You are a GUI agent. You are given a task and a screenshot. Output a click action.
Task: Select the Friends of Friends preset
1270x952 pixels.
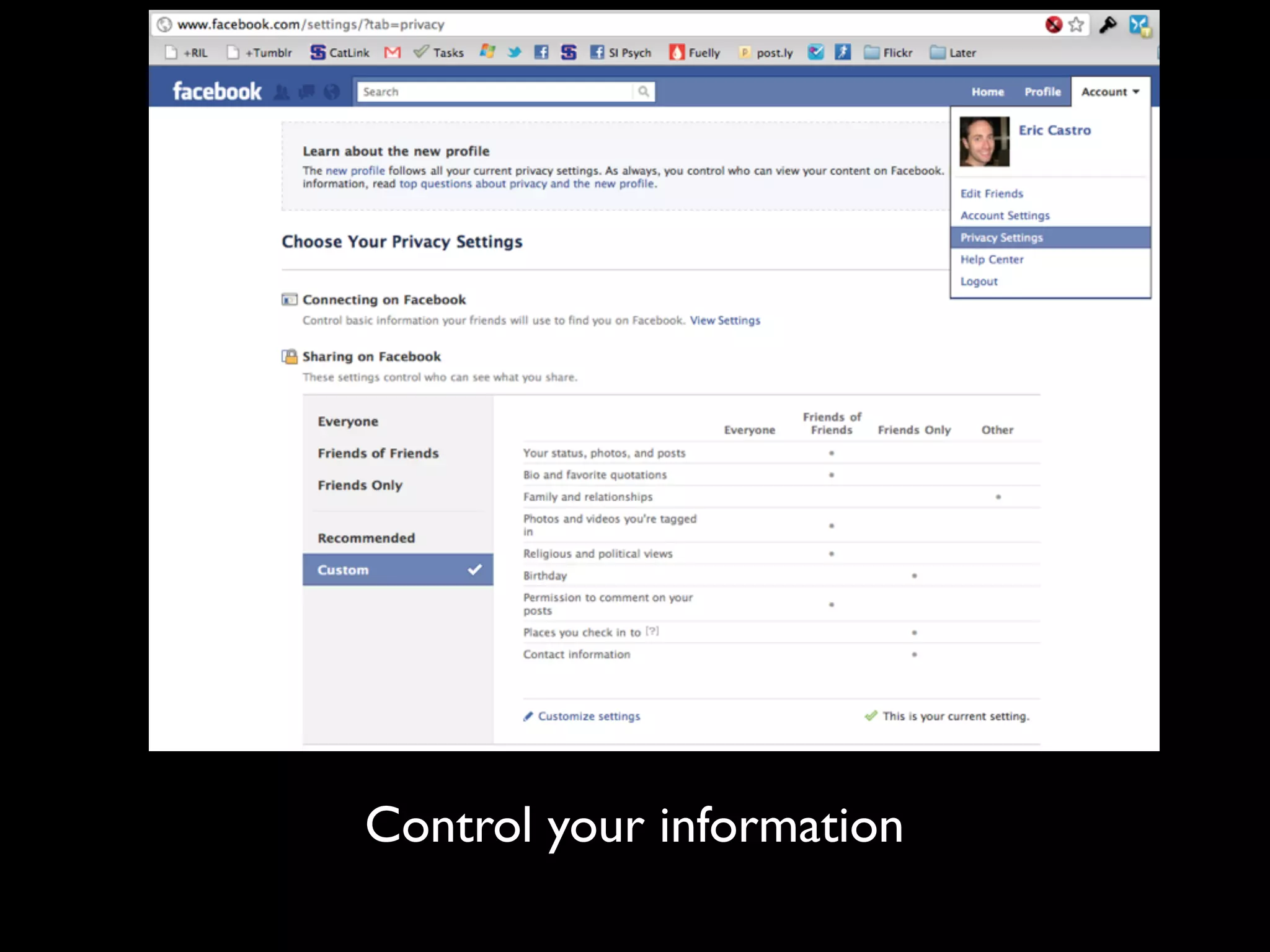(397, 453)
